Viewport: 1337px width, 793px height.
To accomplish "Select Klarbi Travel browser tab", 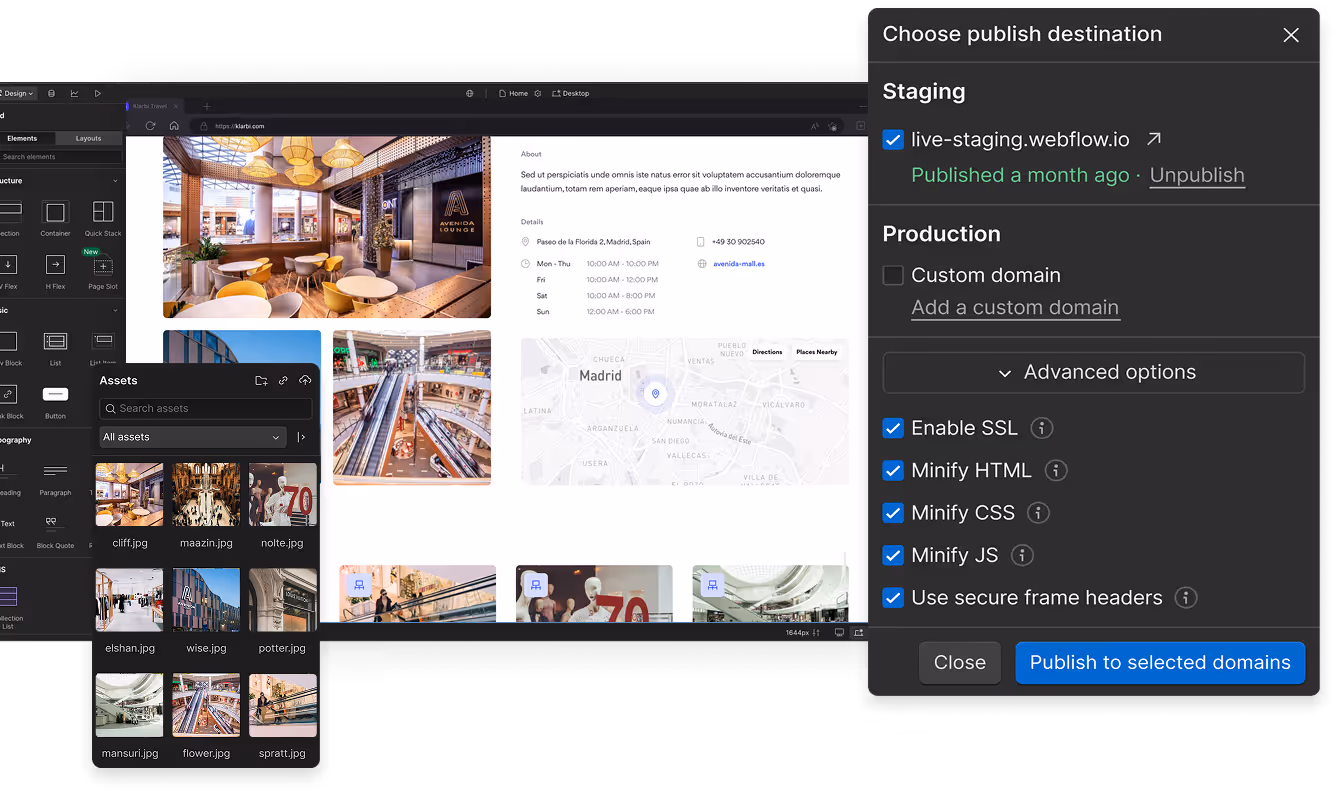I will point(154,106).
